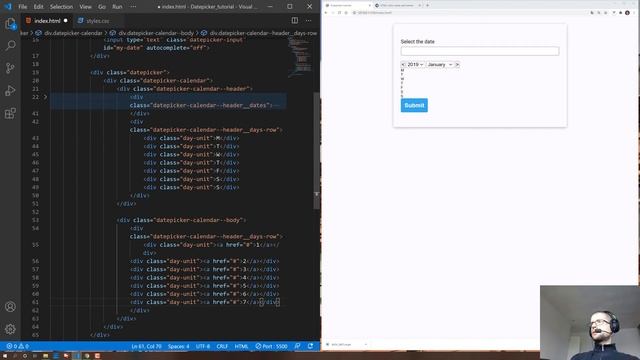
Task: Open the Extensions view
Action: pos(10,113)
